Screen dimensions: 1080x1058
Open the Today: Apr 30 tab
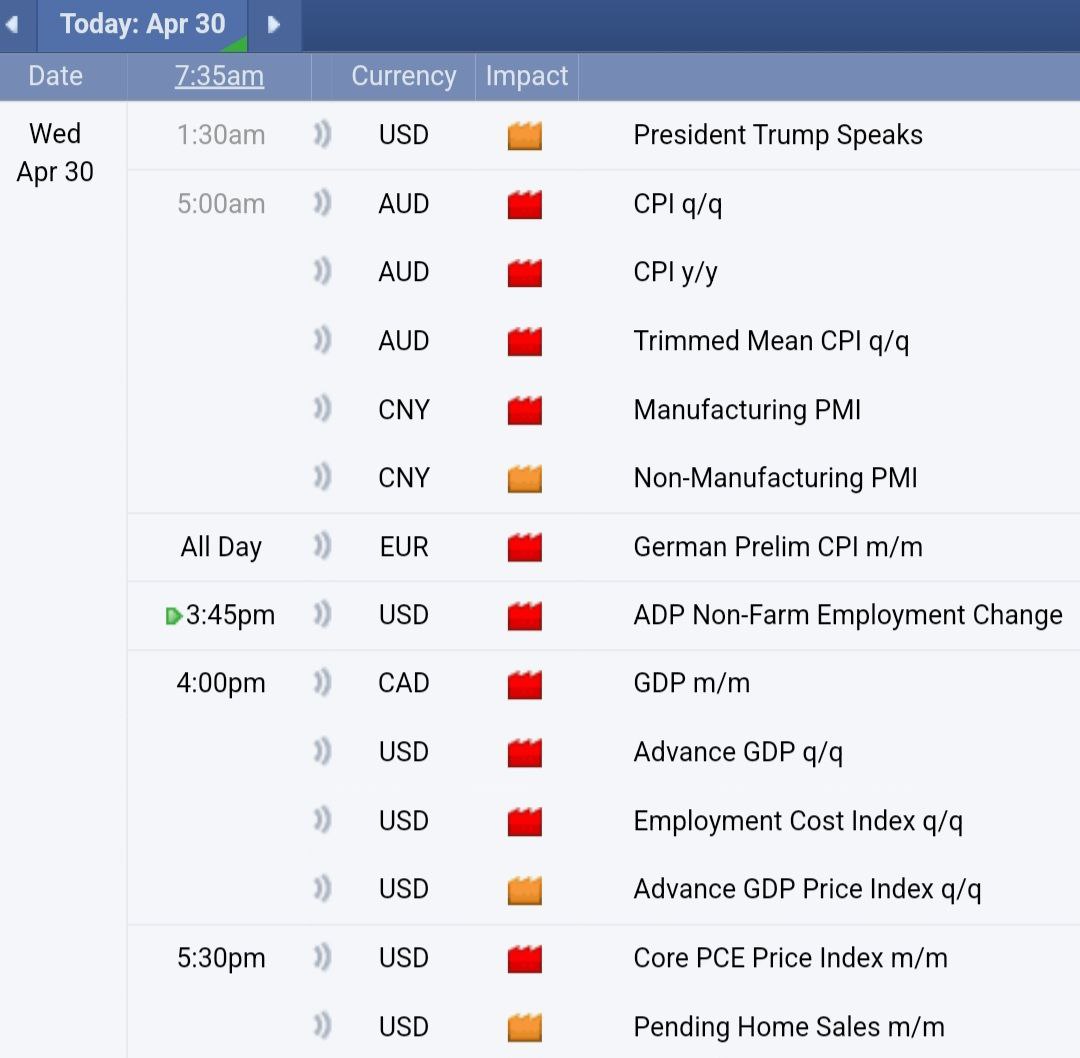[143, 24]
